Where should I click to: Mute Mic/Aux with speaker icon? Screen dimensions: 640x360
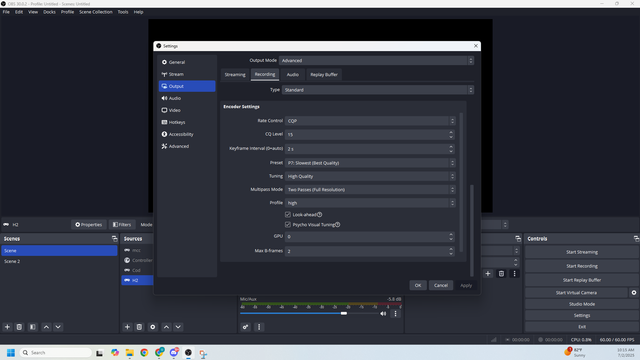pos(383,313)
